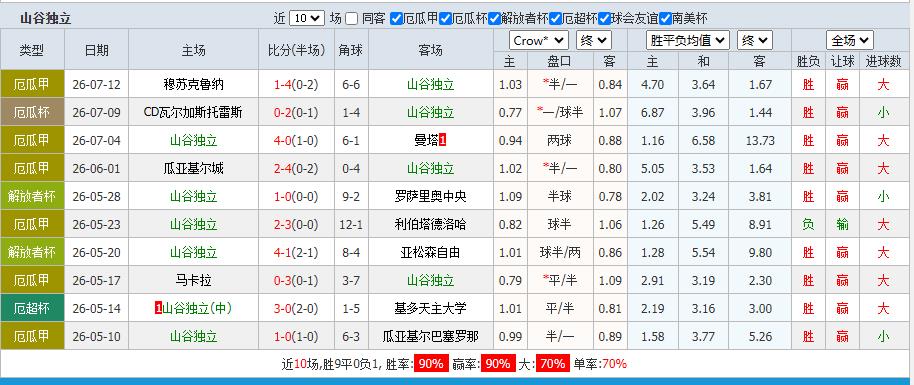Click the 1-4(0-2) score
Viewport: 914px width, 385px height.
(296, 85)
